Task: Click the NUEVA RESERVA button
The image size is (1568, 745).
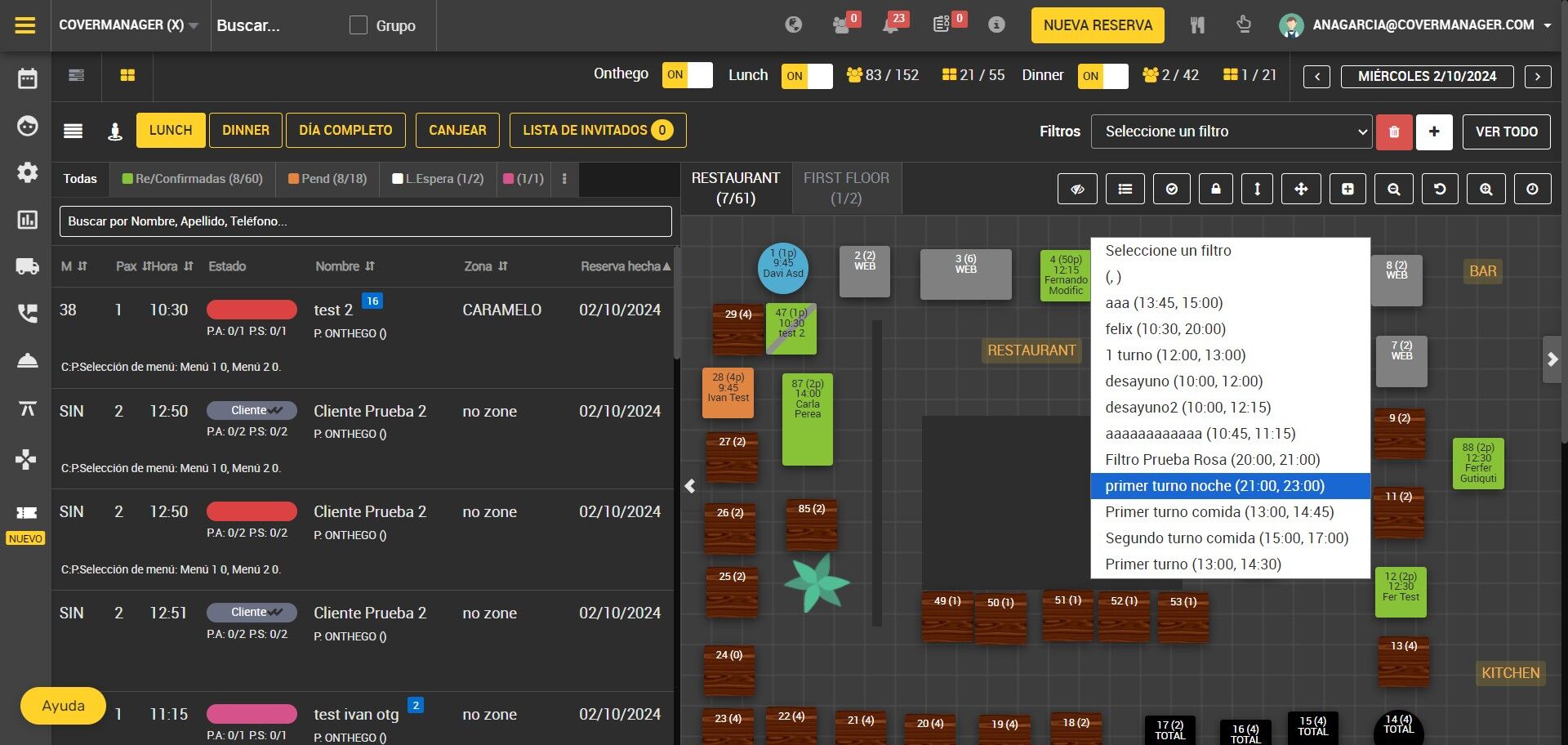Action: 1098,25
